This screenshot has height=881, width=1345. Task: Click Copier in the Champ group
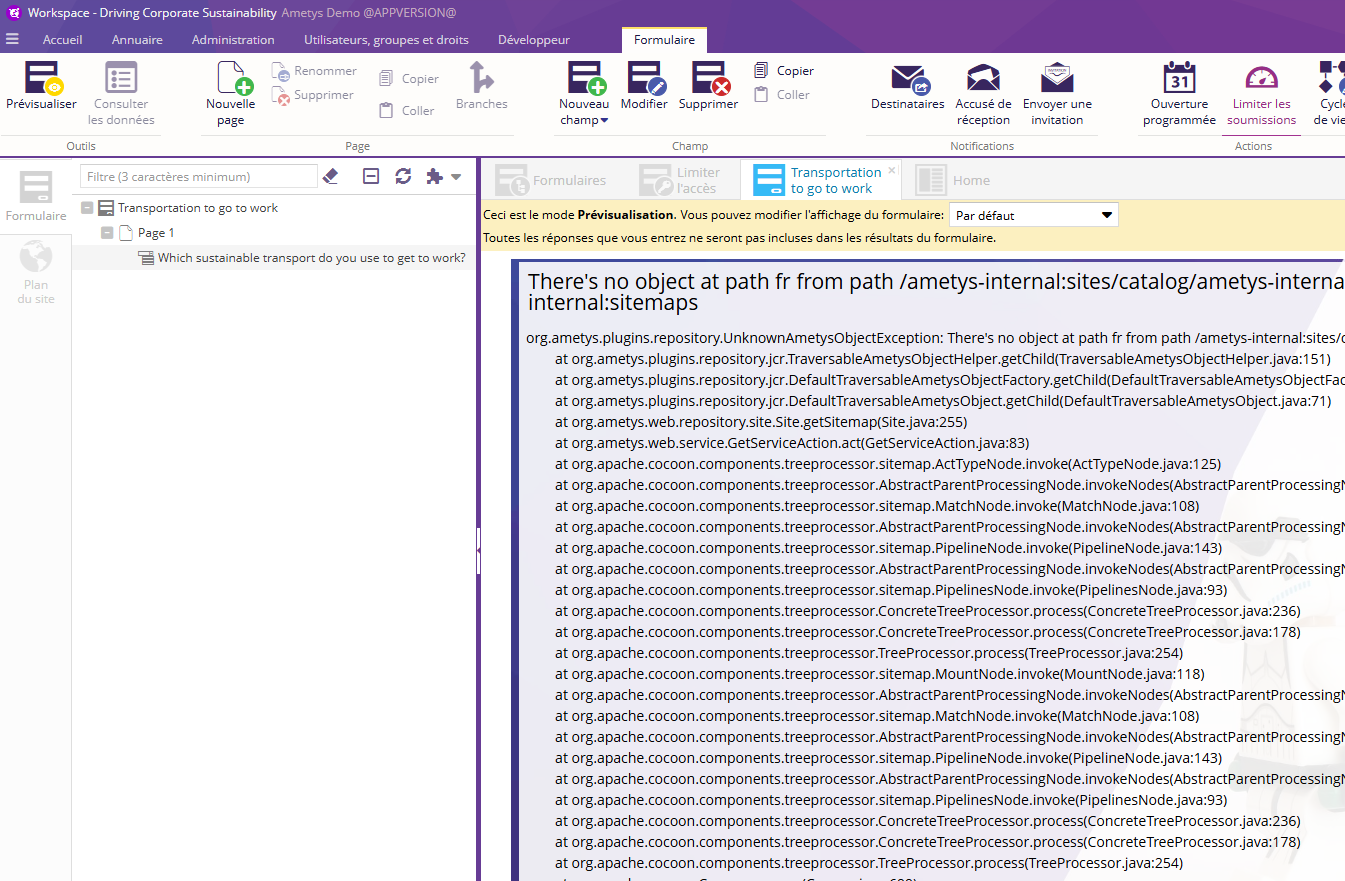coord(783,71)
